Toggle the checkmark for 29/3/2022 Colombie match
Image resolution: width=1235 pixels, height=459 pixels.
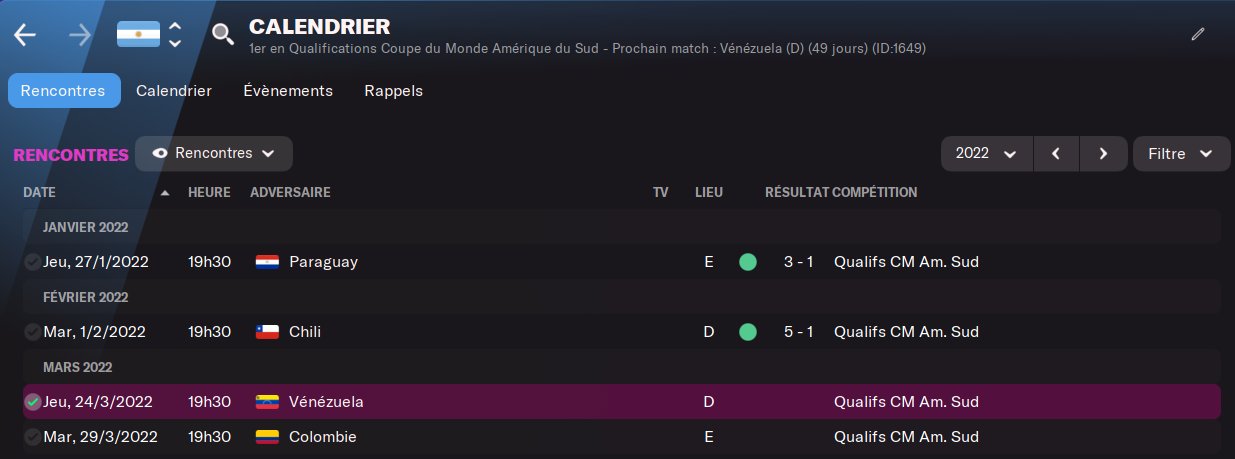point(33,437)
